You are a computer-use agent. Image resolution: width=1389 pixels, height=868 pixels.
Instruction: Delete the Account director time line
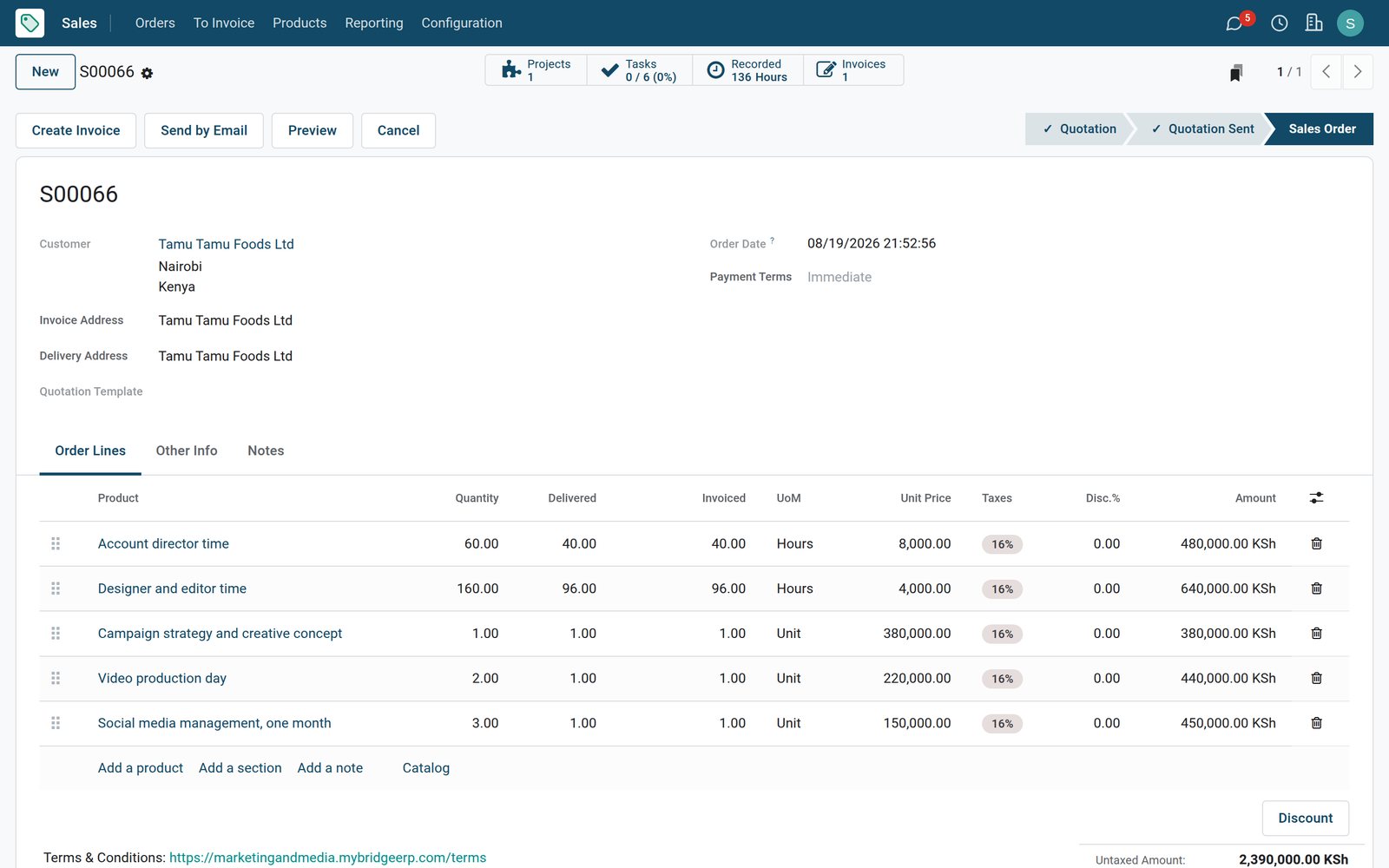coord(1316,543)
